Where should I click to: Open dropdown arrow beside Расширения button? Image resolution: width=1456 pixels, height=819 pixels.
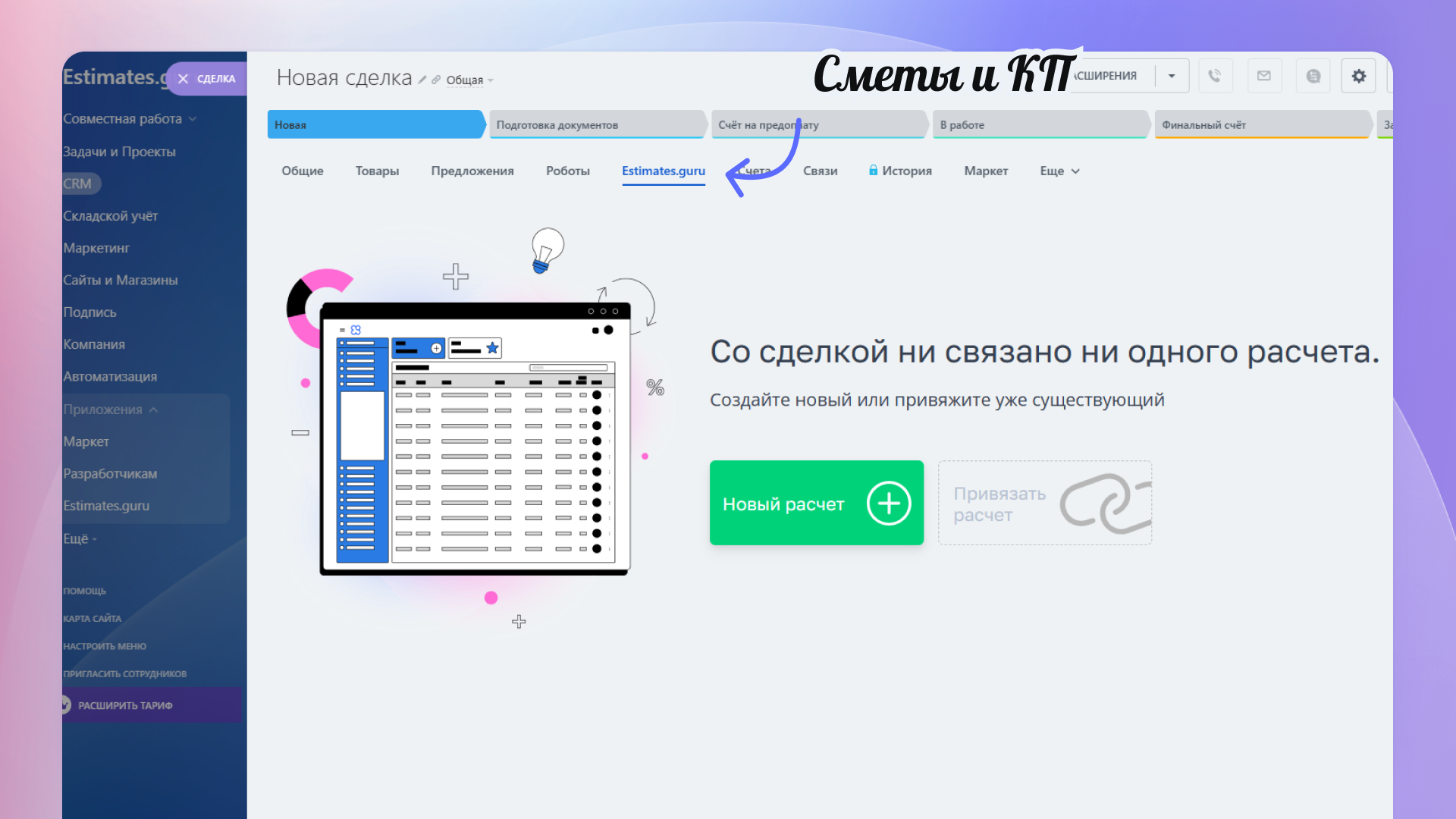click(x=1172, y=76)
